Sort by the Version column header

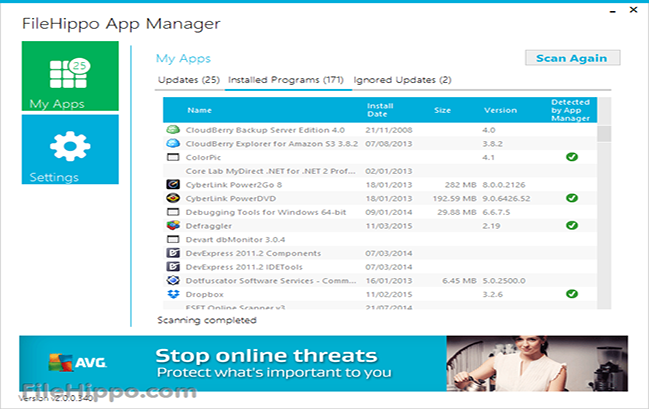[500, 110]
